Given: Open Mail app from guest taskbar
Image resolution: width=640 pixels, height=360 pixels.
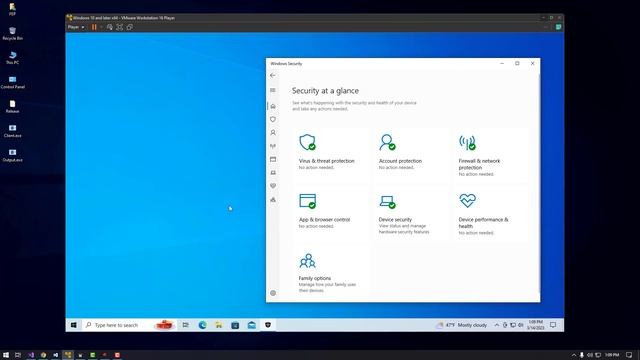Looking at the screenshot, I should coord(251,325).
